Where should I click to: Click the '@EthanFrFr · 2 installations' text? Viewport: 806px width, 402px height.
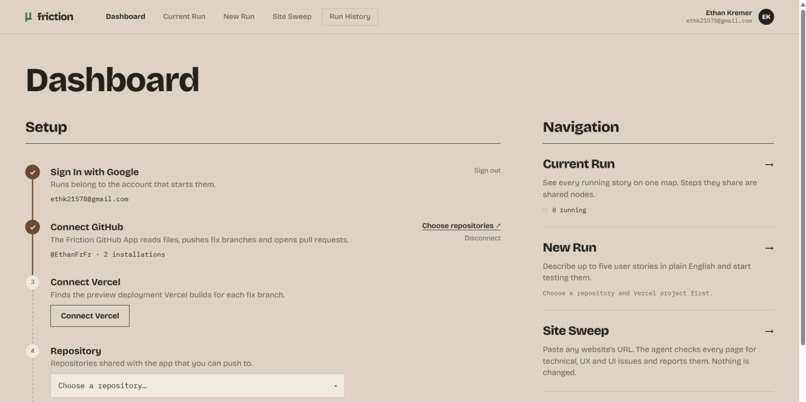pos(108,254)
